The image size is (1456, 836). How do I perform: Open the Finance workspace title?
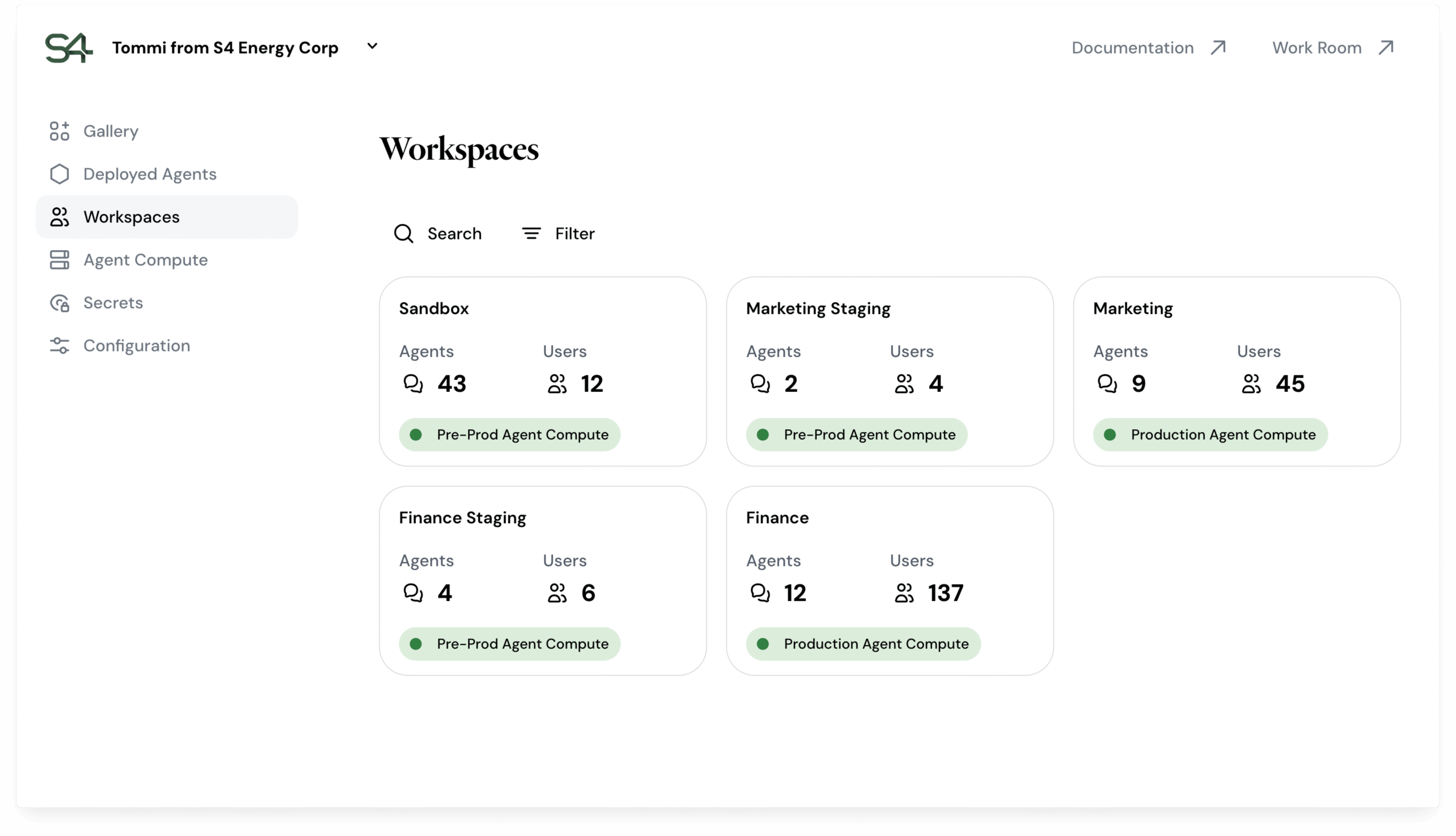point(777,518)
